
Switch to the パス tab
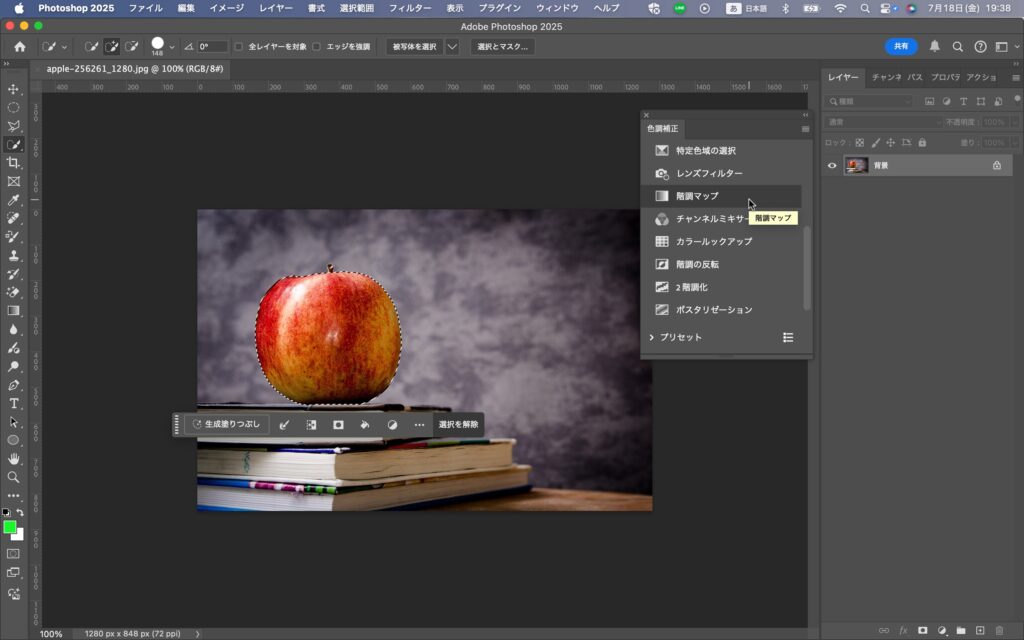tap(915, 77)
